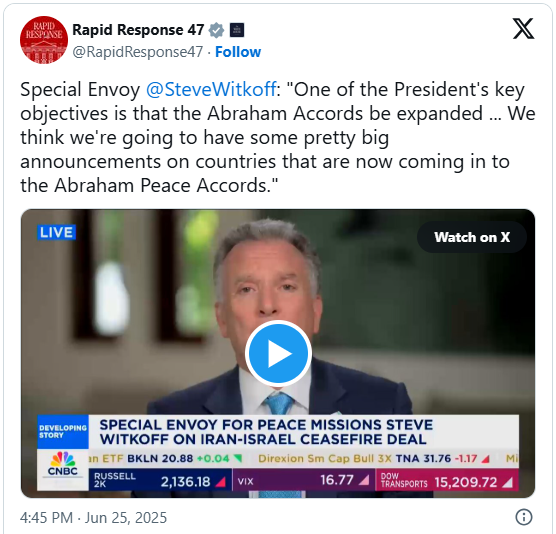
Task: Click the Dow Transports 15,209.72 box
Action: [x=447, y=480]
